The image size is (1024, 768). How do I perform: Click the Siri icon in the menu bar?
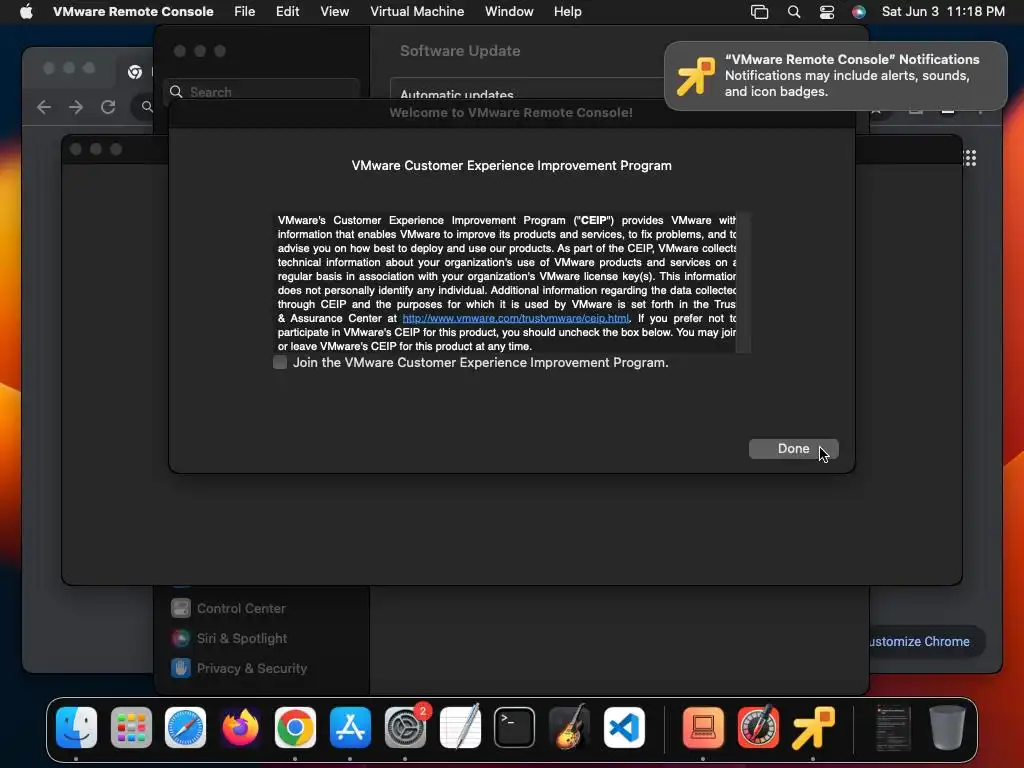coord(859,12)
